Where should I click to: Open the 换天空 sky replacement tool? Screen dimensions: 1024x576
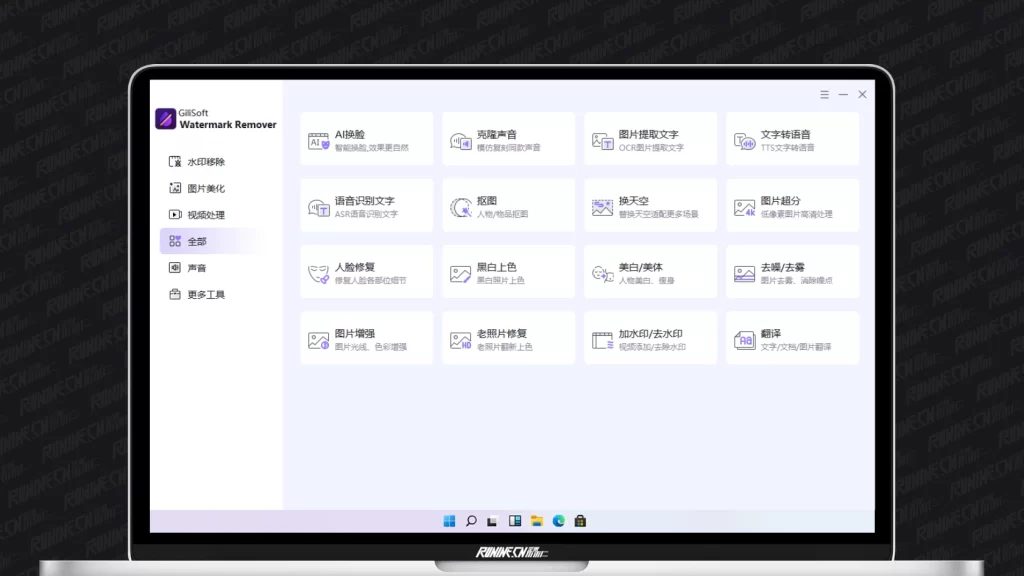[650, 206]
